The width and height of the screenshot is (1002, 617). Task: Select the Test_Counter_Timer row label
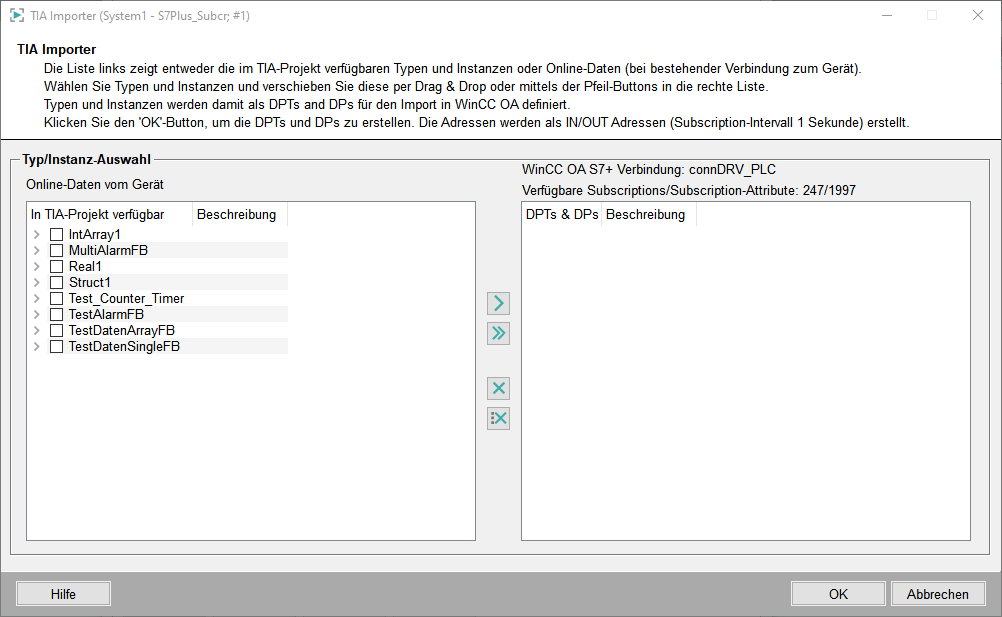point(126,298)
